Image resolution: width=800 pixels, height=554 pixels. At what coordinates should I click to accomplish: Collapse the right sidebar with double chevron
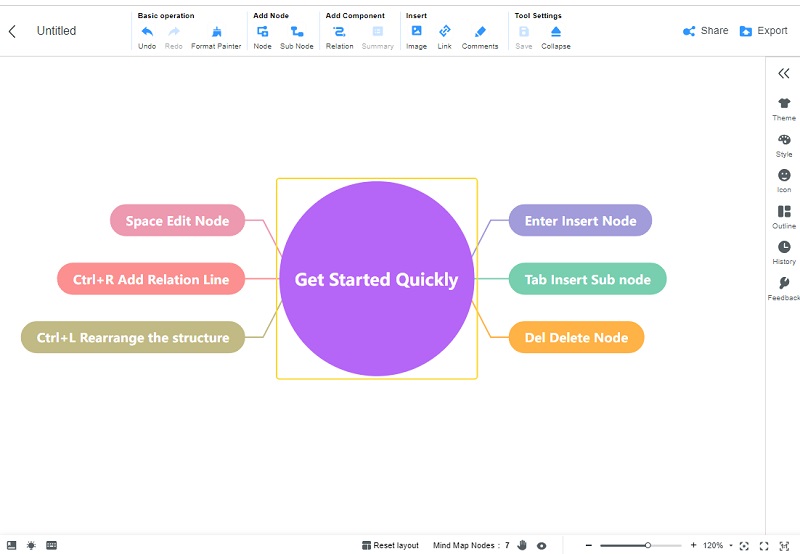pos(784,73)
